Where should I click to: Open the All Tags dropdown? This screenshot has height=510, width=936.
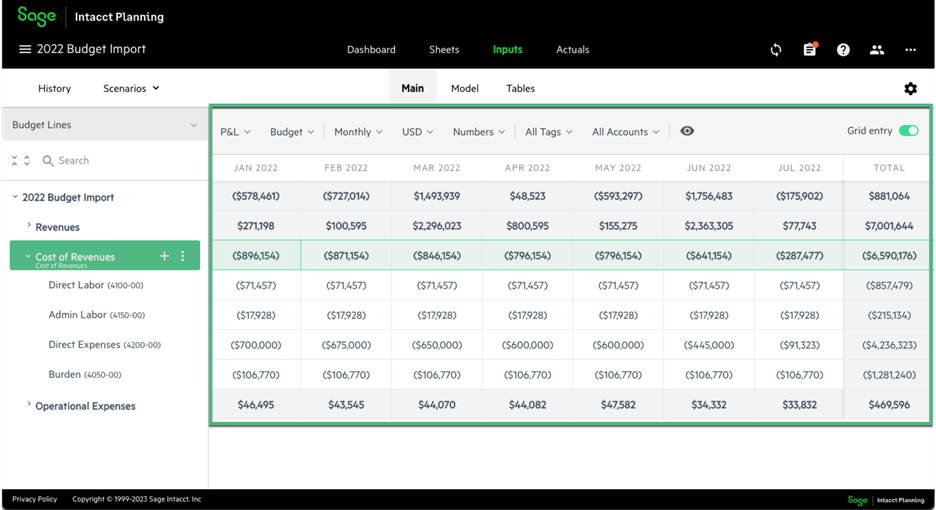[x=549, y=131]
